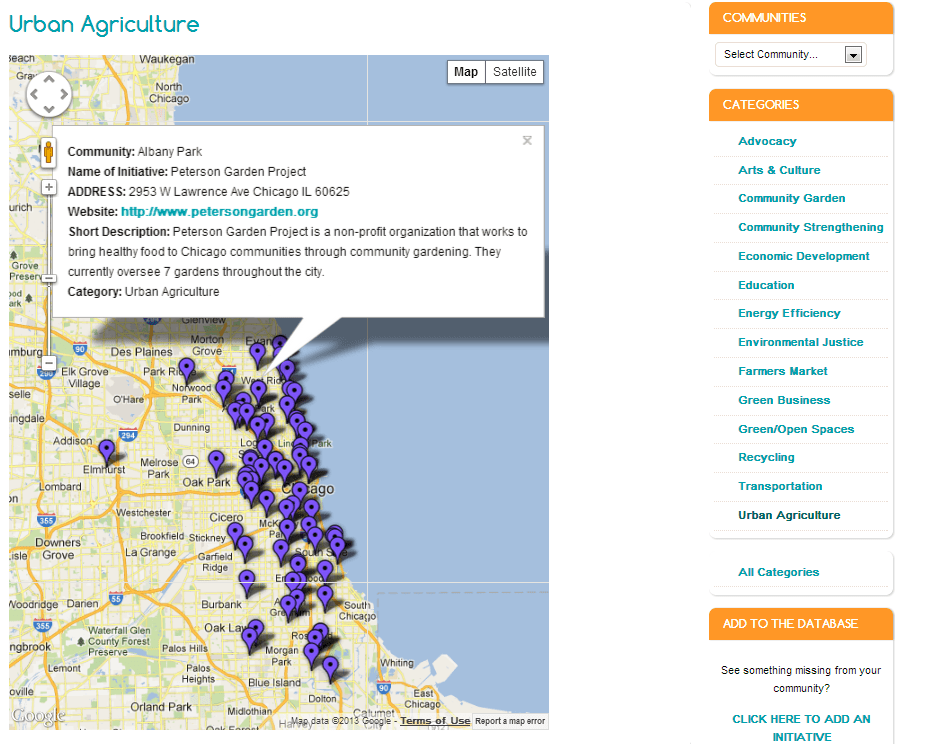The height and width of the screenshot is (744, 925).
Task: Open the petersongarden.org website link
Action: [x=219, y=212]
